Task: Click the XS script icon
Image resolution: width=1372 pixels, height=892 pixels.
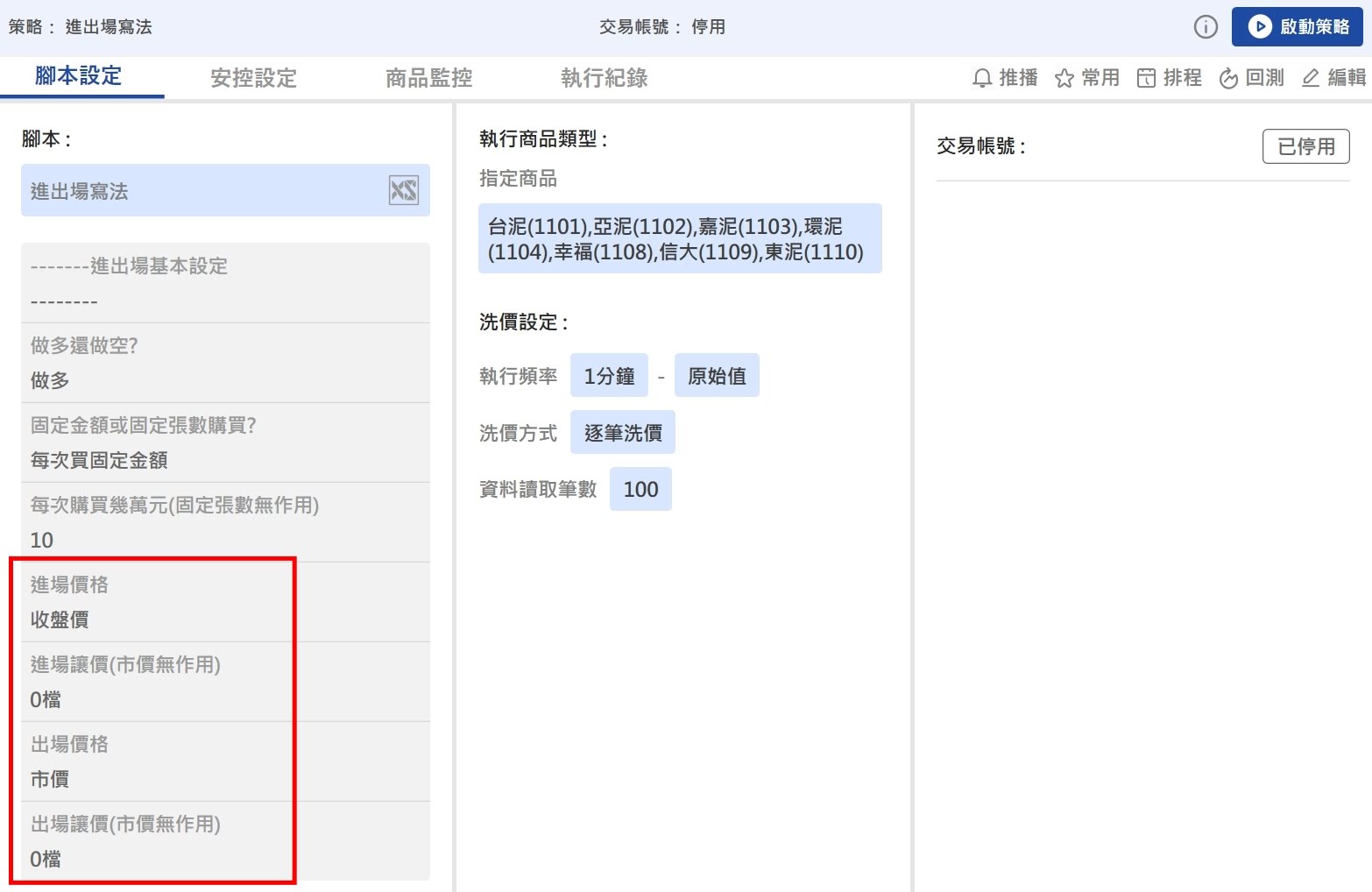Action: (403, 190)
